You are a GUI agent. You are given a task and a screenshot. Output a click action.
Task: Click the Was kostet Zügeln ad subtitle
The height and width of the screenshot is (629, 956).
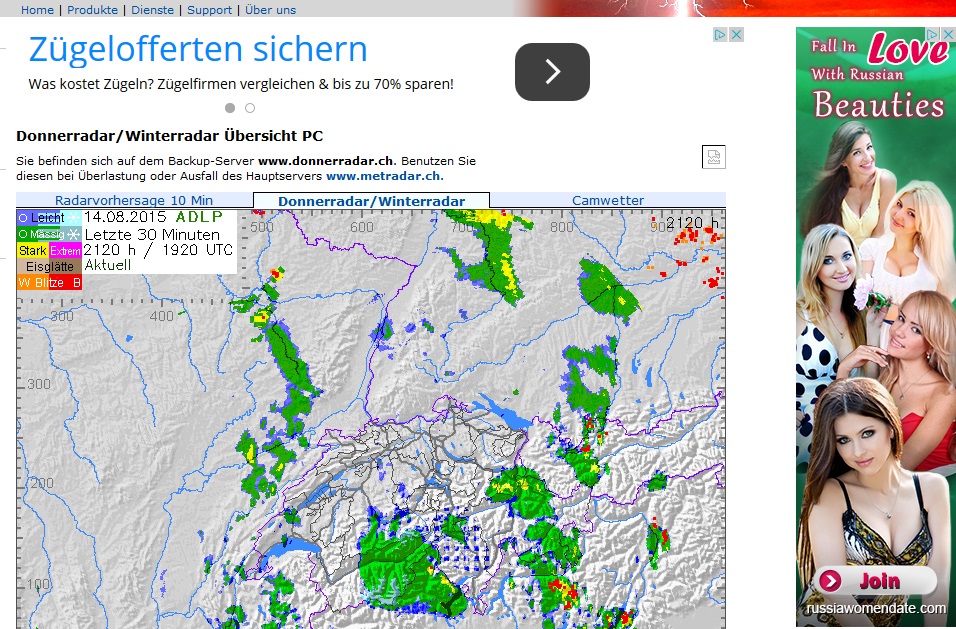point(241,84)
